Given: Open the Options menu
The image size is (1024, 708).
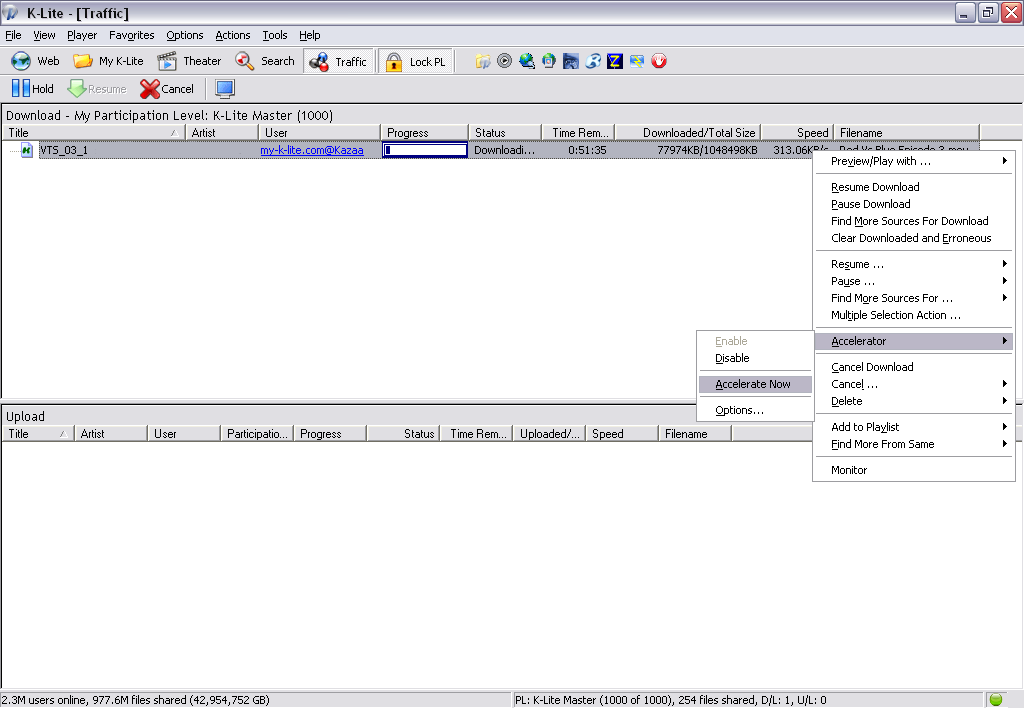Looking at the screenshot, I should [185, 35].
